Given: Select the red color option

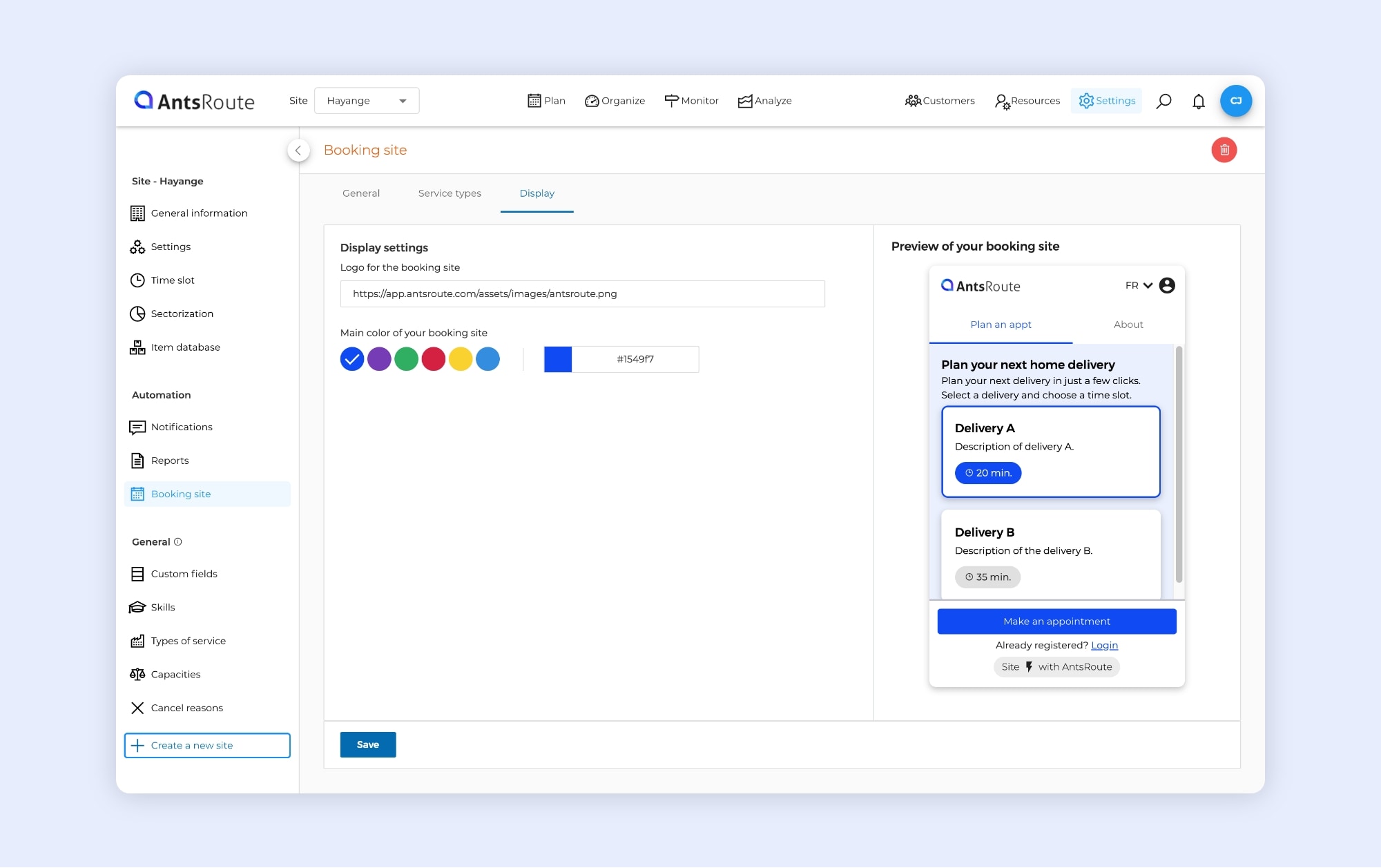Looking at the screenshot, I should (x=434, y=359).
